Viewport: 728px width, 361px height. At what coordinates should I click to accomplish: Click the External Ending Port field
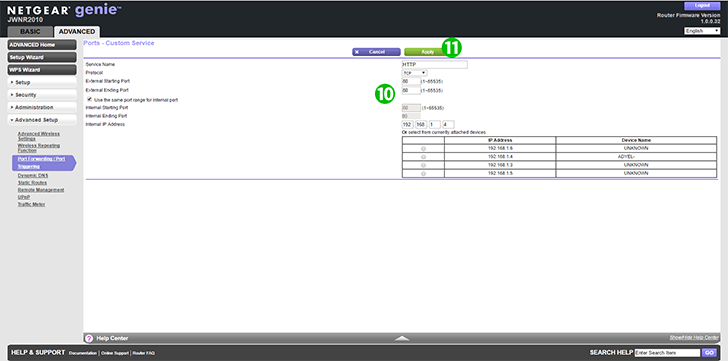tap(411, 90)
